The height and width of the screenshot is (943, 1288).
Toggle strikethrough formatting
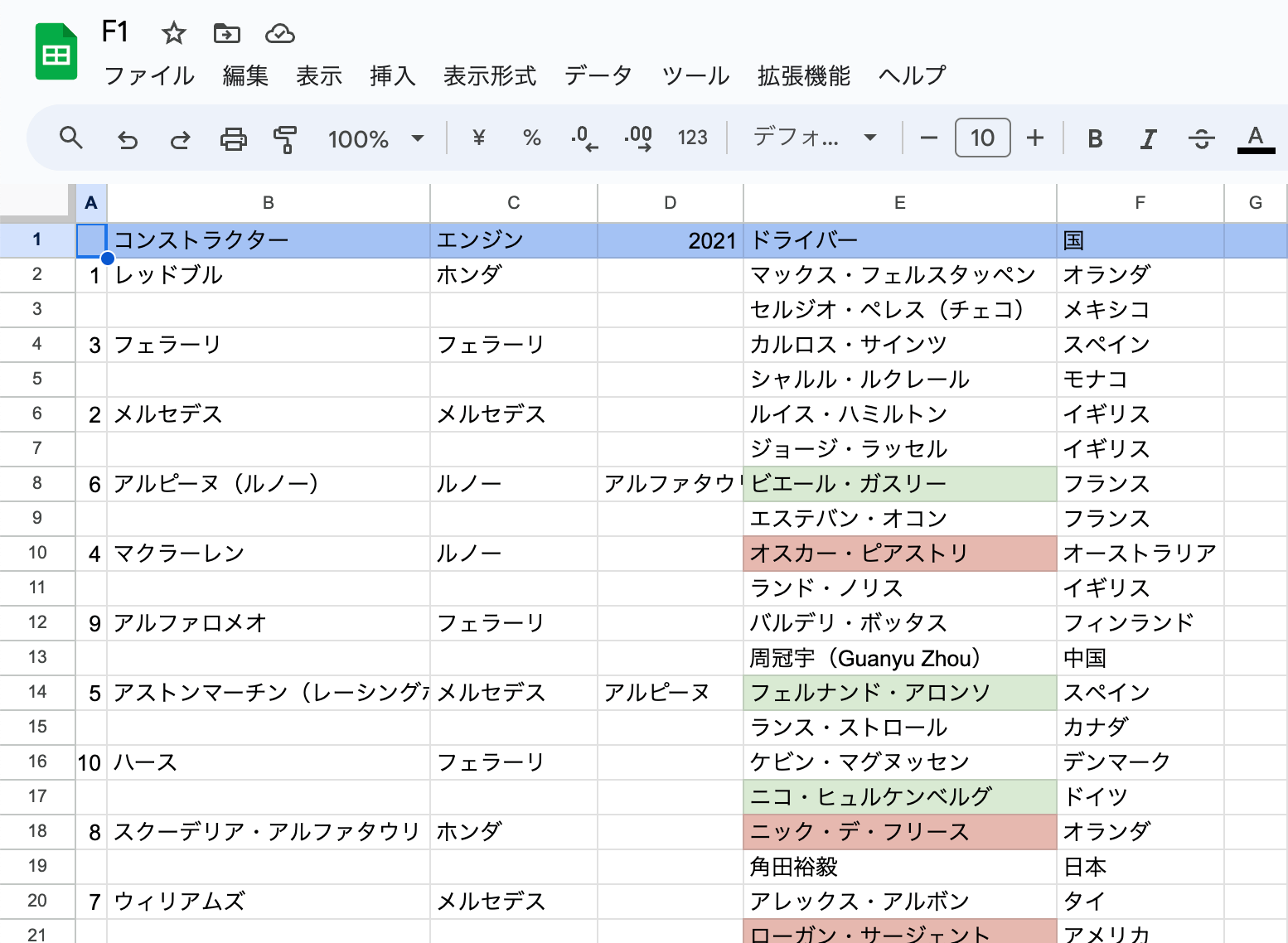pyautogui.click(x=1202, y=138)
